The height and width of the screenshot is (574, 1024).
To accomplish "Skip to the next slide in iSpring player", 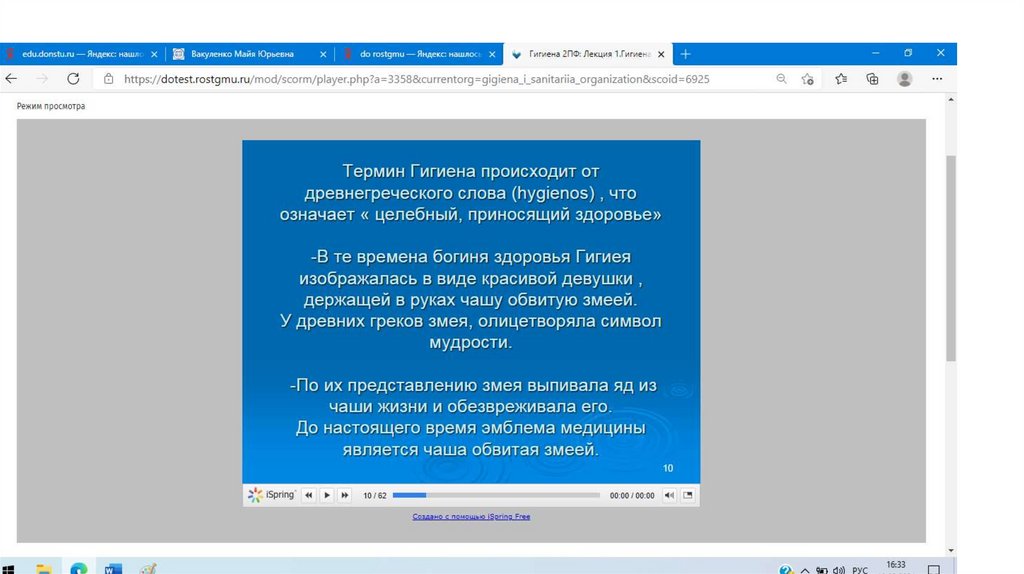I will (x=345, y=495).
